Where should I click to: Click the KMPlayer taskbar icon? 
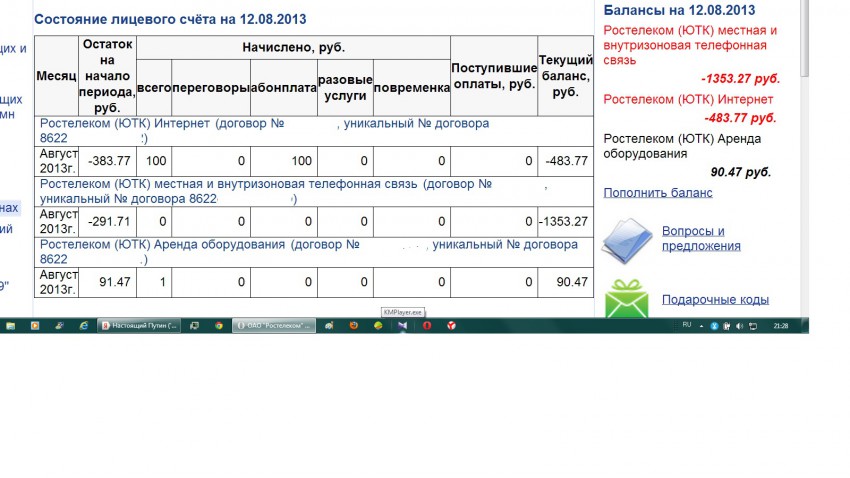(x=401, y=326)
